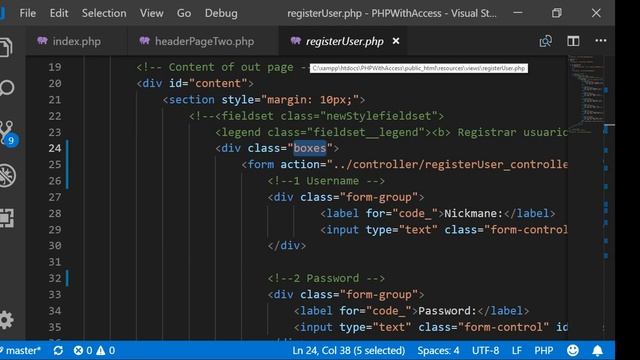Open the Go menu

(x=184, y=13)
